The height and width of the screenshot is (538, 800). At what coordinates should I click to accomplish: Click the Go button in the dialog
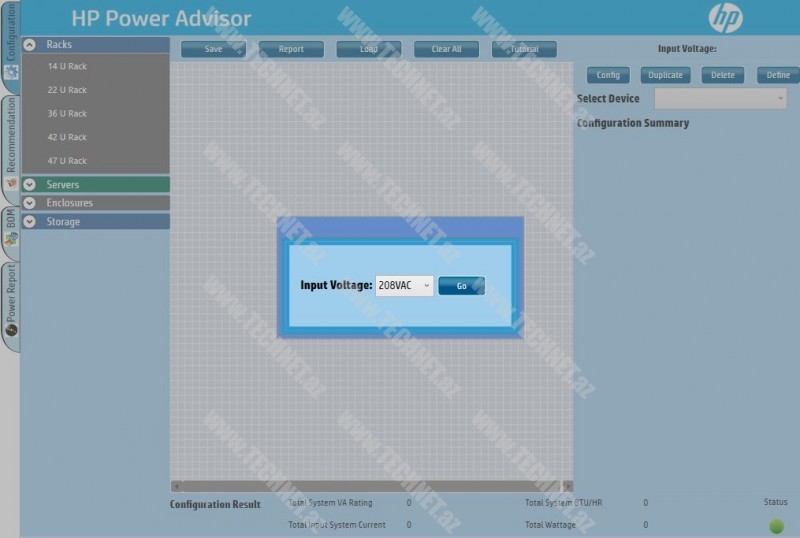(461, 286)
